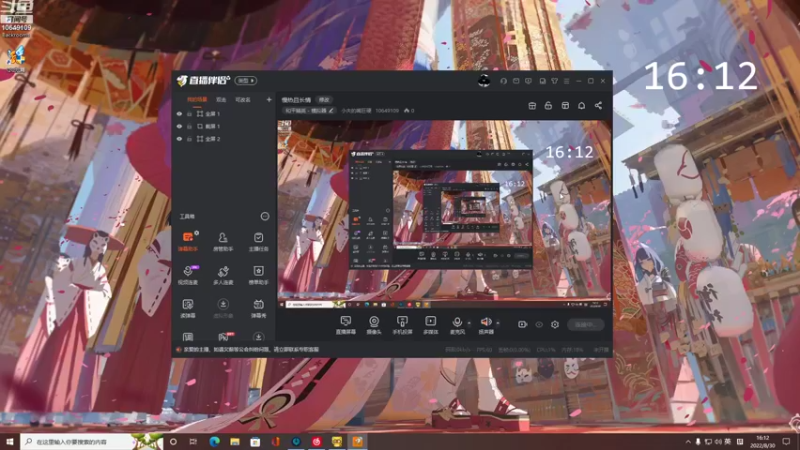This screenshot has width=800, height=450.
Task: Add a 多媒体 multimedia source
Action: click(431, 325)
